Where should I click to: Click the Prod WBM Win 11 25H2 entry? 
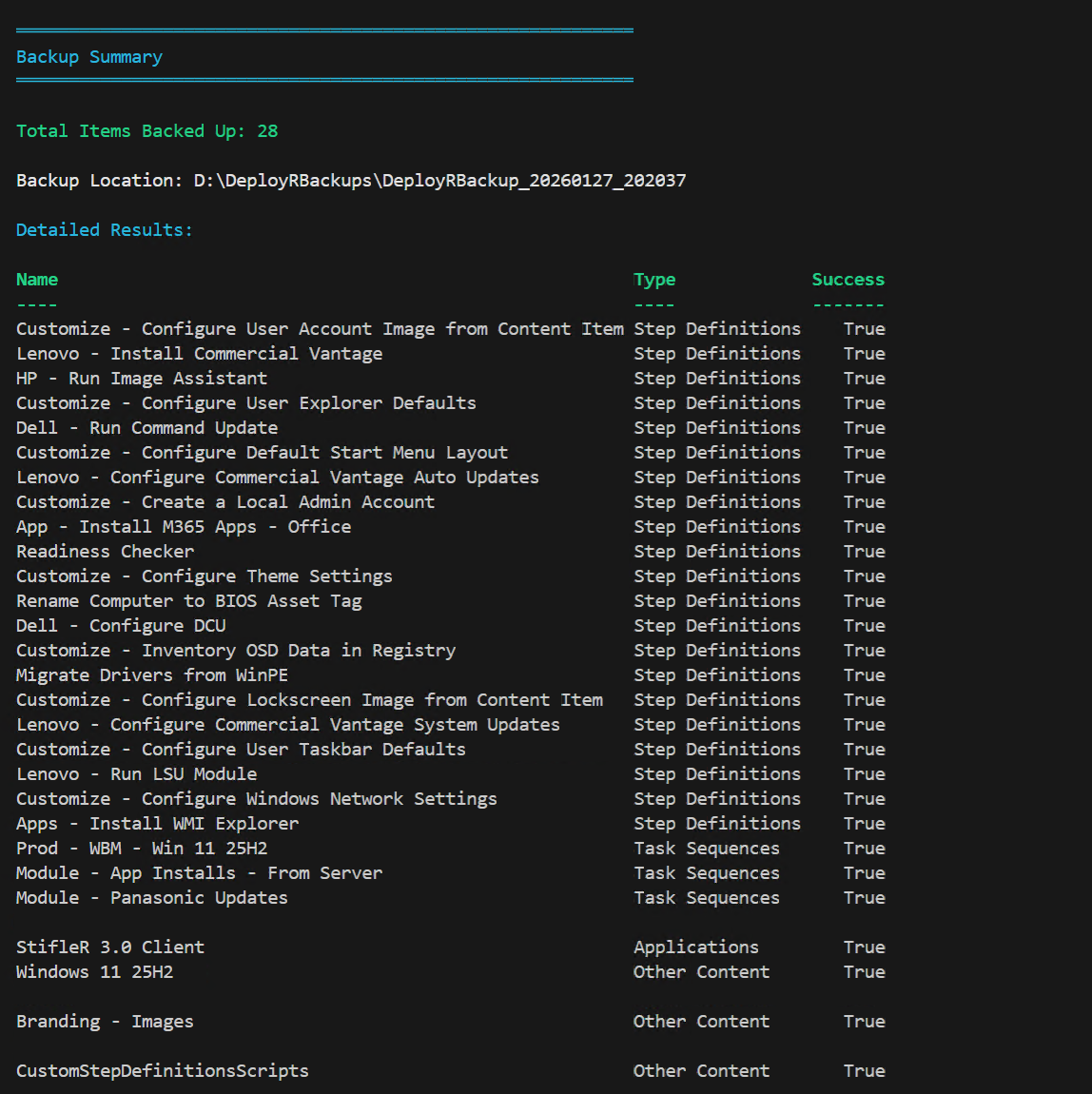[141, 849]
